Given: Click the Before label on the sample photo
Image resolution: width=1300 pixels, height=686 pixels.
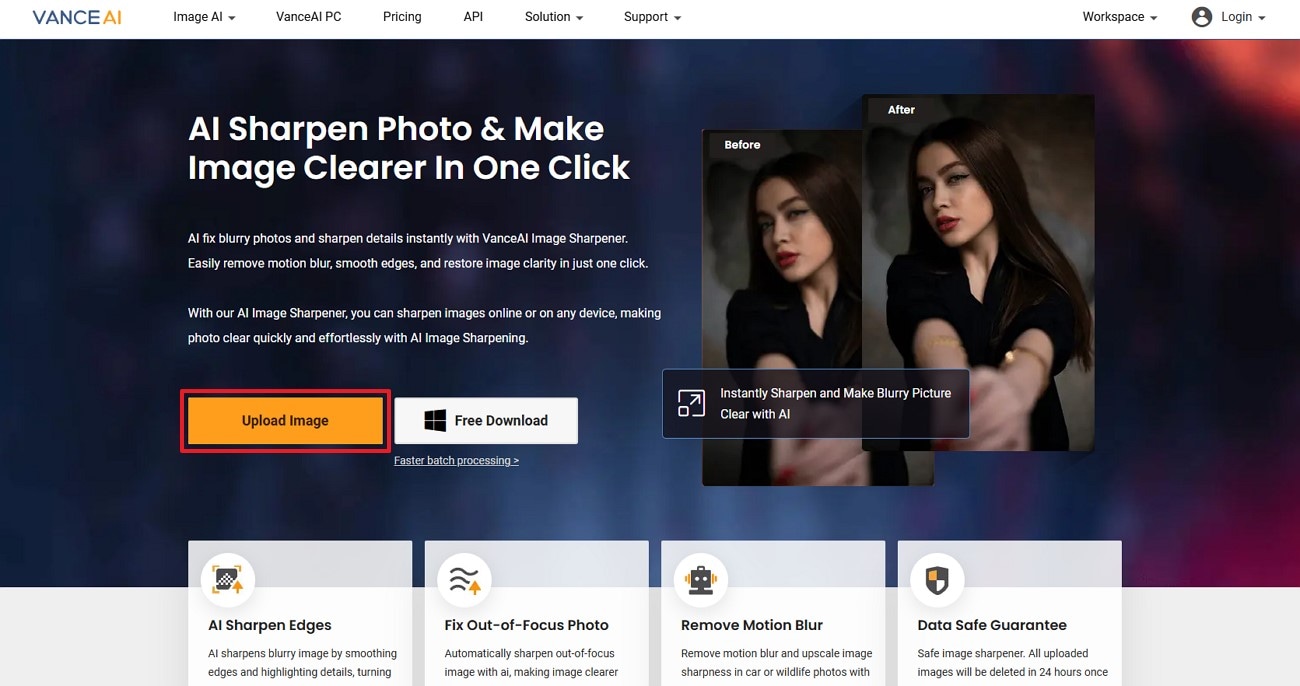Looking at the screenshot, I should coord(742,145).
